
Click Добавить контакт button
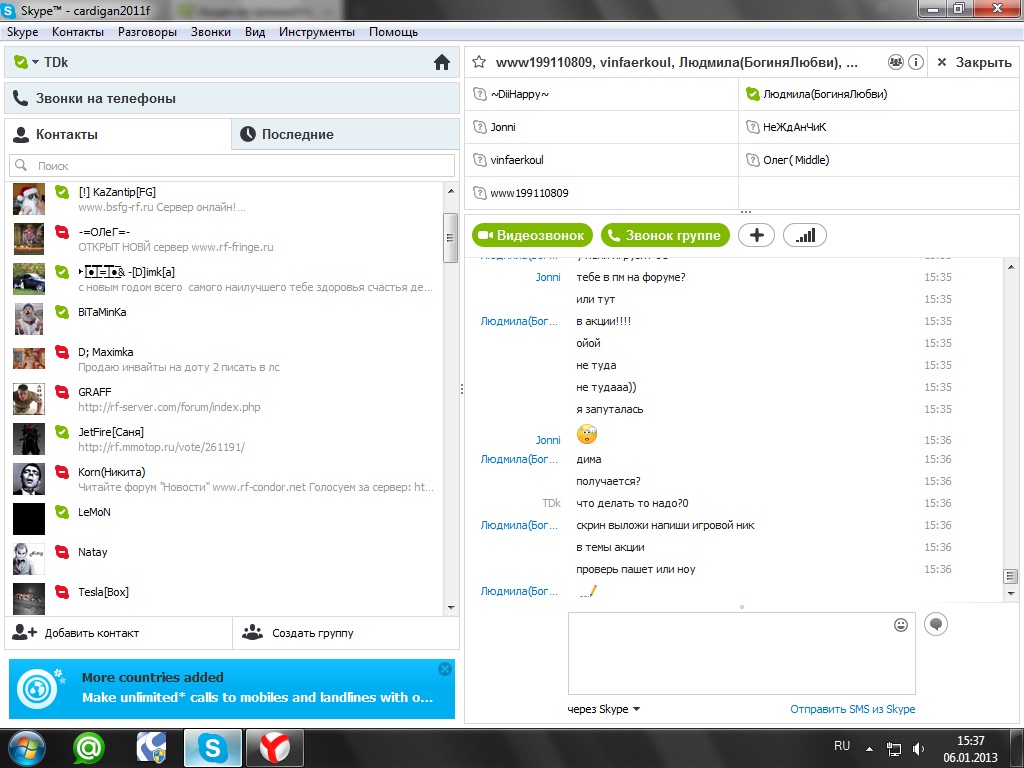118,633
